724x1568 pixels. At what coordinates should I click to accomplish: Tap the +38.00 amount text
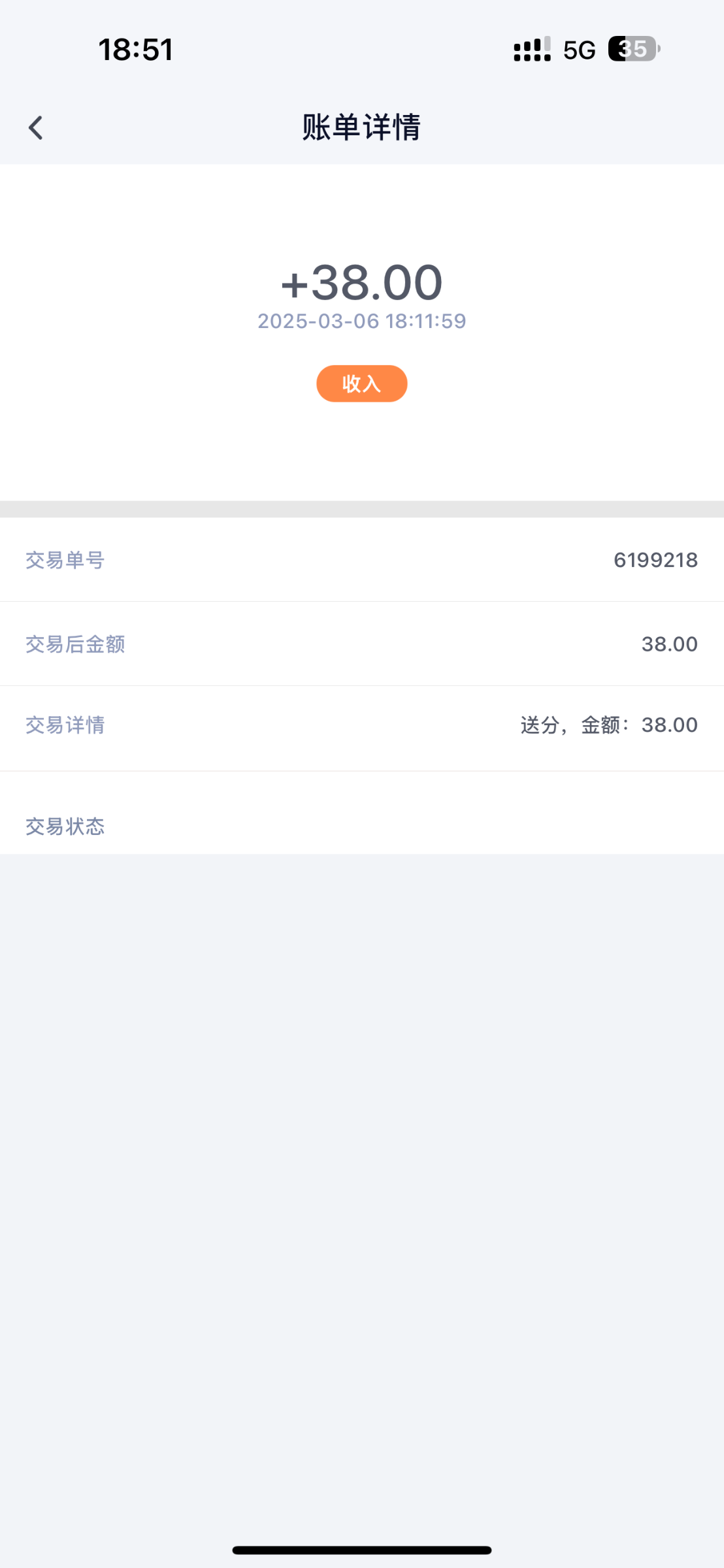point(361,282)
